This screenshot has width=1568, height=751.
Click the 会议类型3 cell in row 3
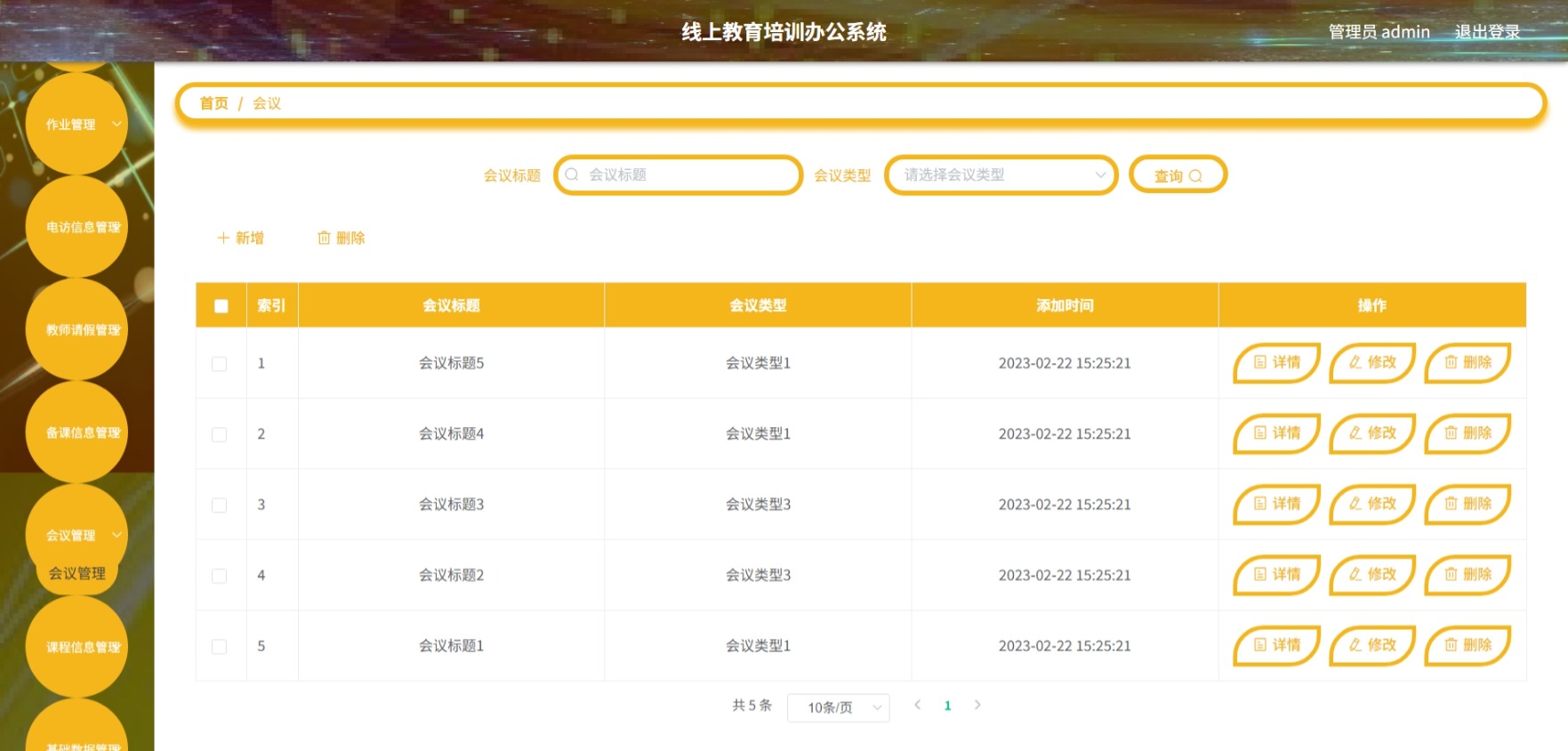coord(758,505)
